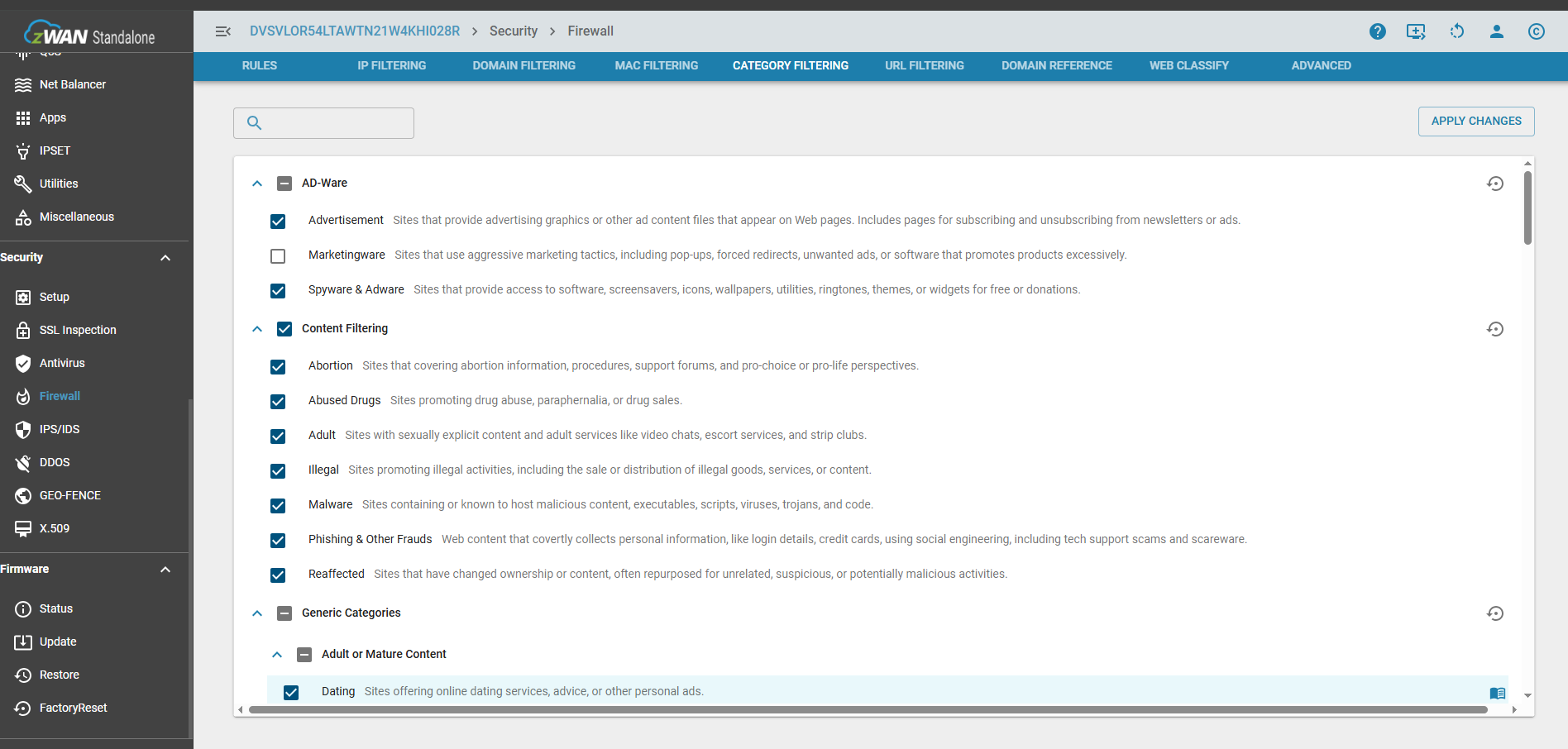Uncheck Phishing & Other Frauds
The image size is (1568, 749).
pyautogui.click(x=278, y=541)
